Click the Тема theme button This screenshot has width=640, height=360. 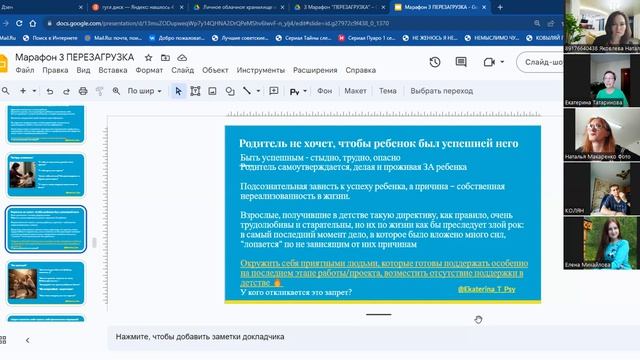point(387,91)
